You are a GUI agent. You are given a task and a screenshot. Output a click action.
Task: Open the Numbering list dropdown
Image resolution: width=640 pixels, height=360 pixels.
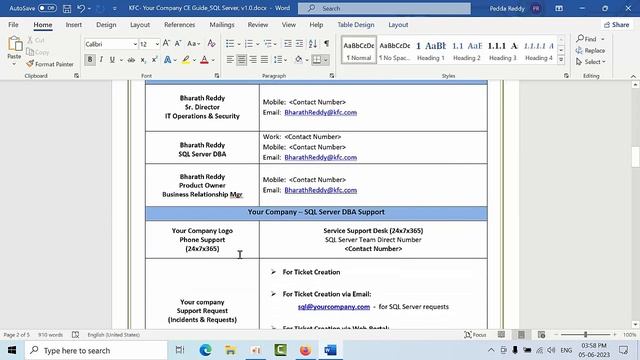pos(258,44)
